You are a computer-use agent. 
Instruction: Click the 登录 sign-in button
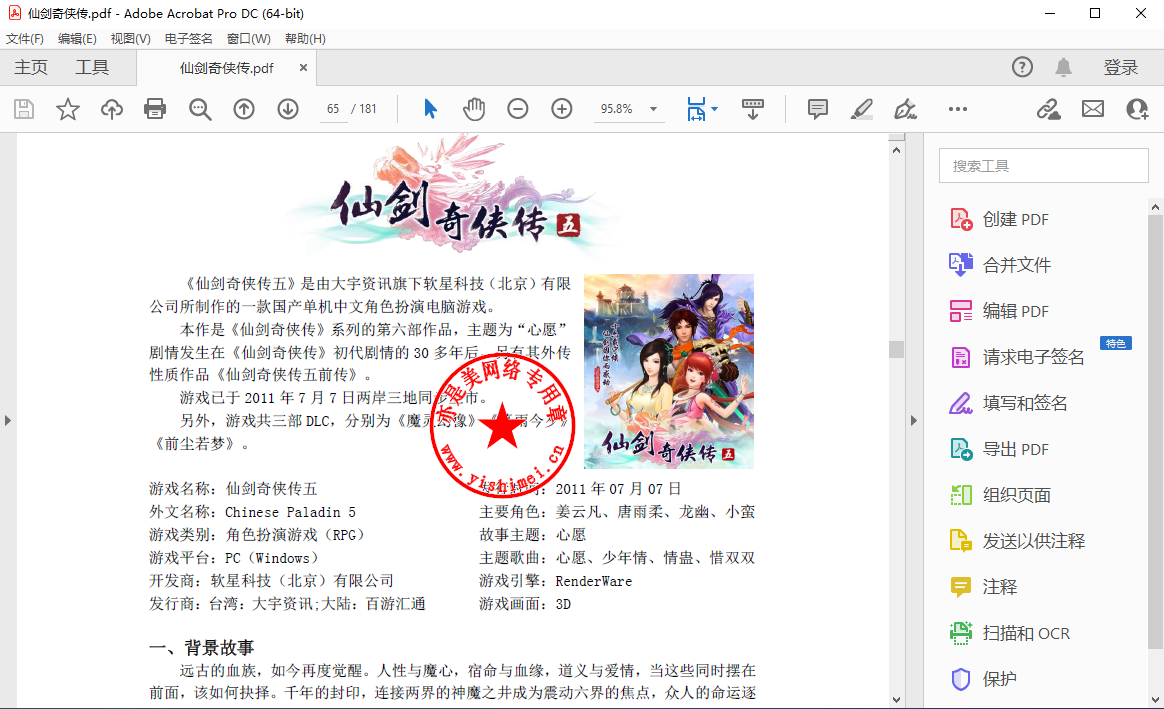pyautogui.click(x=1120, y=68)
